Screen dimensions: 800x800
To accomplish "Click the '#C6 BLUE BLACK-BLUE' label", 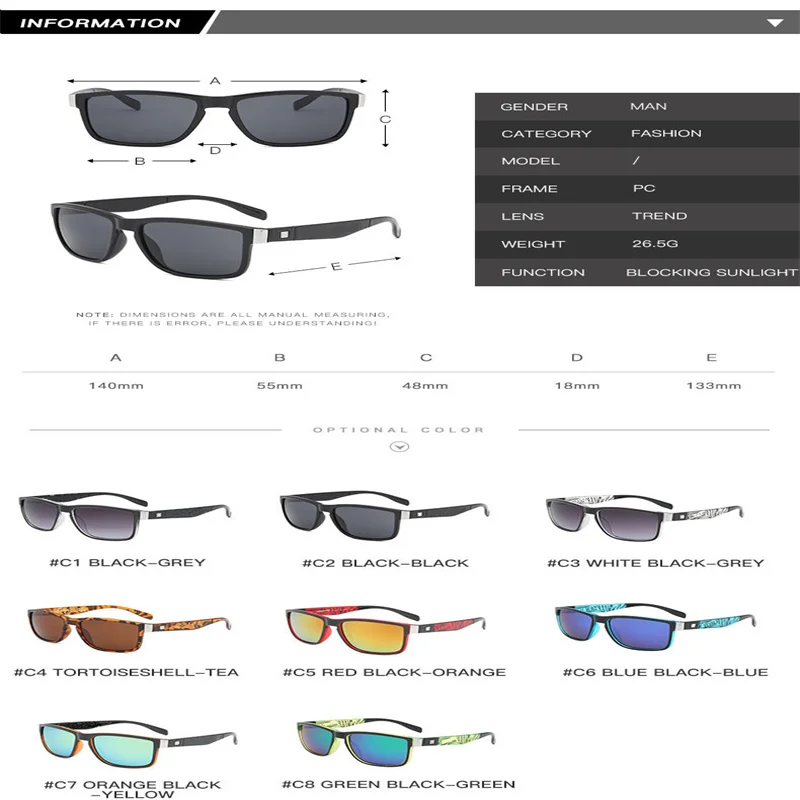I will click(665, 672).
